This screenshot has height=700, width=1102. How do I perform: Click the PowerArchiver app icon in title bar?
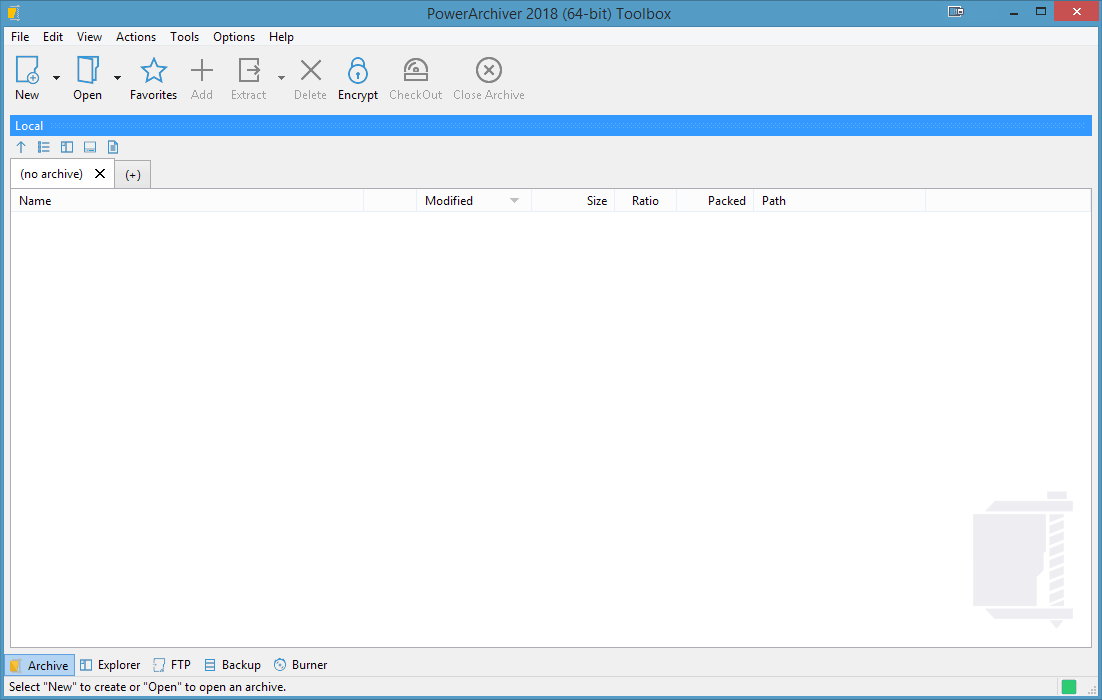click(13, 13)
